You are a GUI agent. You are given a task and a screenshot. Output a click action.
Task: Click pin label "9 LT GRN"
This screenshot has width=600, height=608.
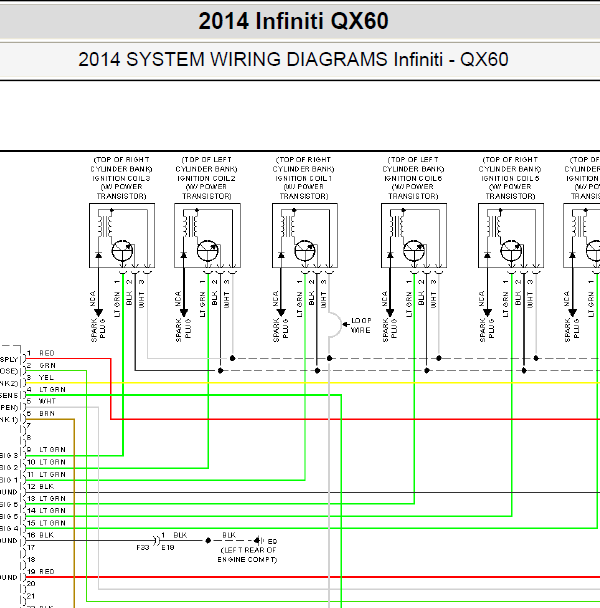click(x=46, y=449)
